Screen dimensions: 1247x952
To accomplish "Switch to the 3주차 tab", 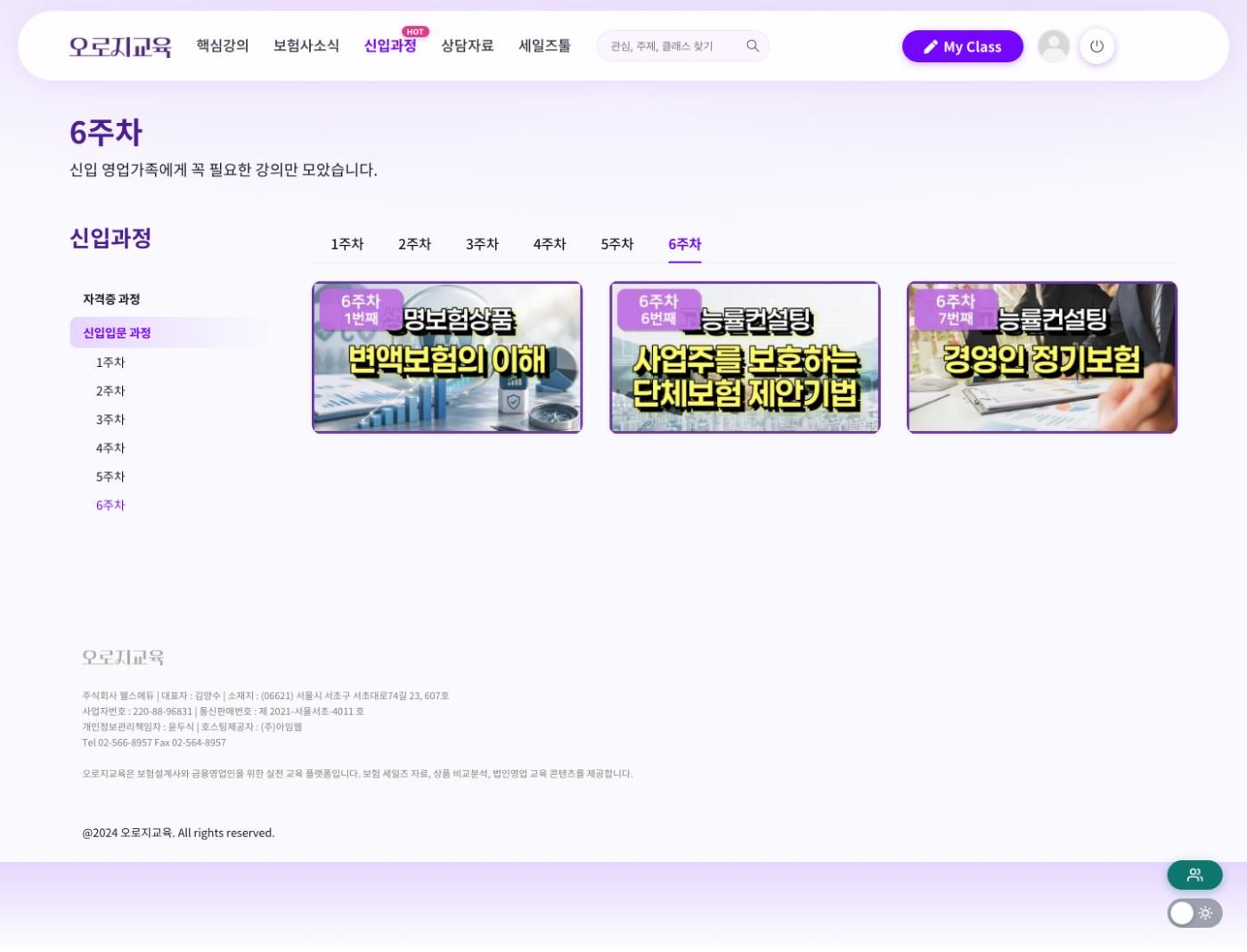I will 482,244.
